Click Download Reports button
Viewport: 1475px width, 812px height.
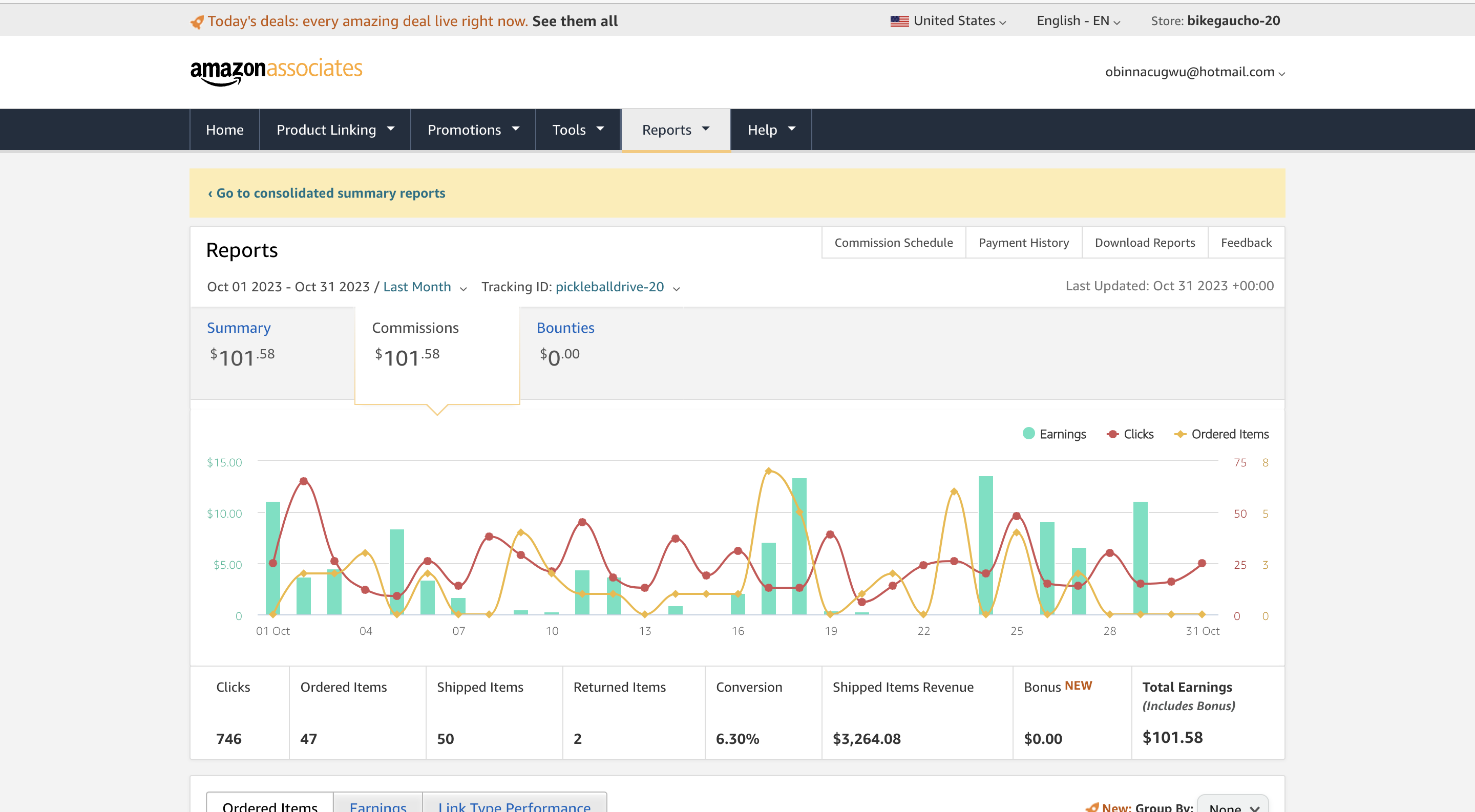click(1145, 243)
